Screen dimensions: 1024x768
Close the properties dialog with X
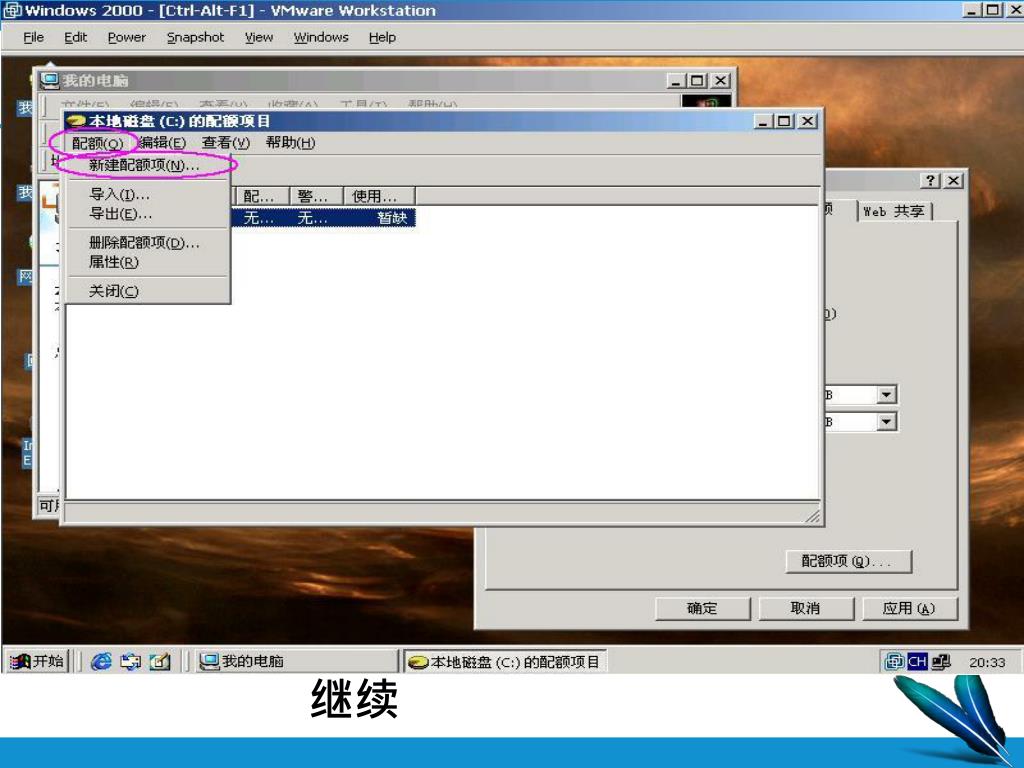[953, 181]
